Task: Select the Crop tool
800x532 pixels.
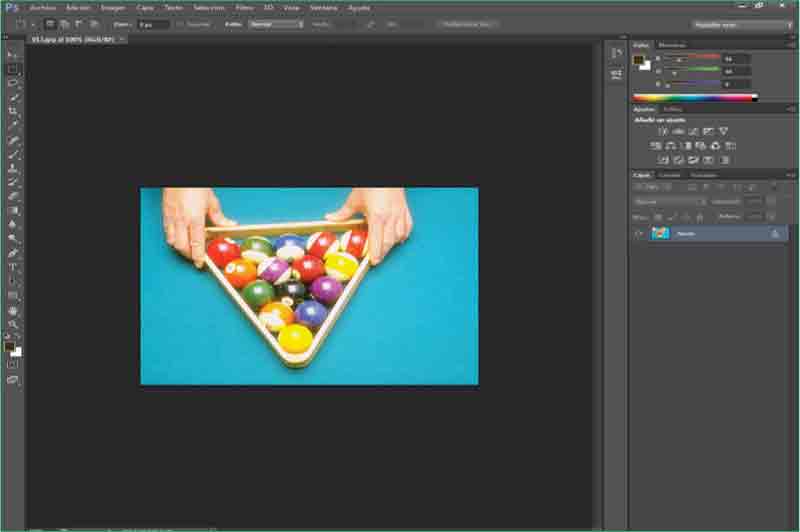Action: point(13,111)
